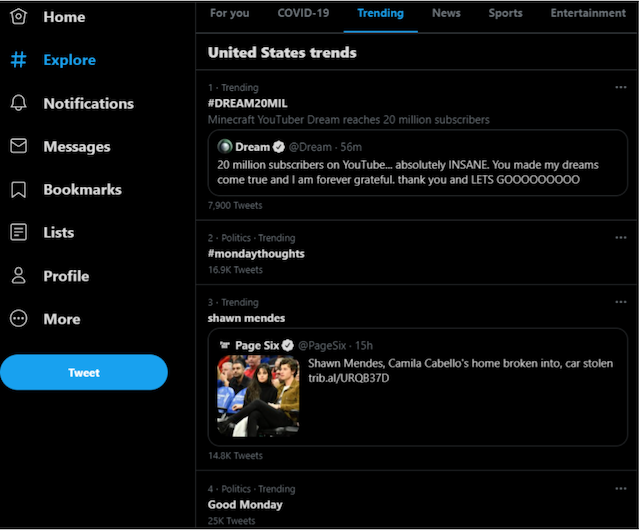
Task: Open the trib.al/URQB37D link
Action: tap(349, 378)
